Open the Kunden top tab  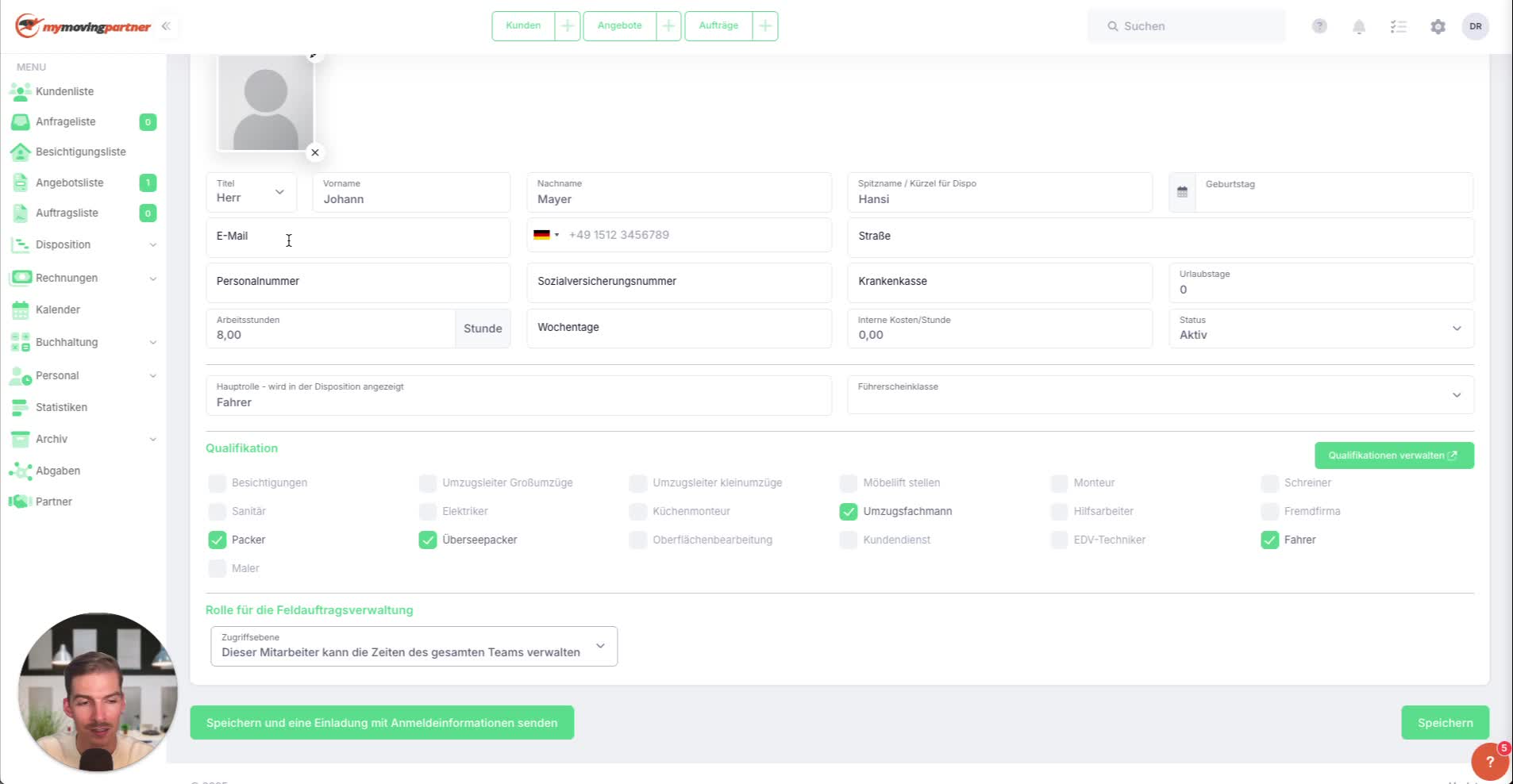point(523,26)
